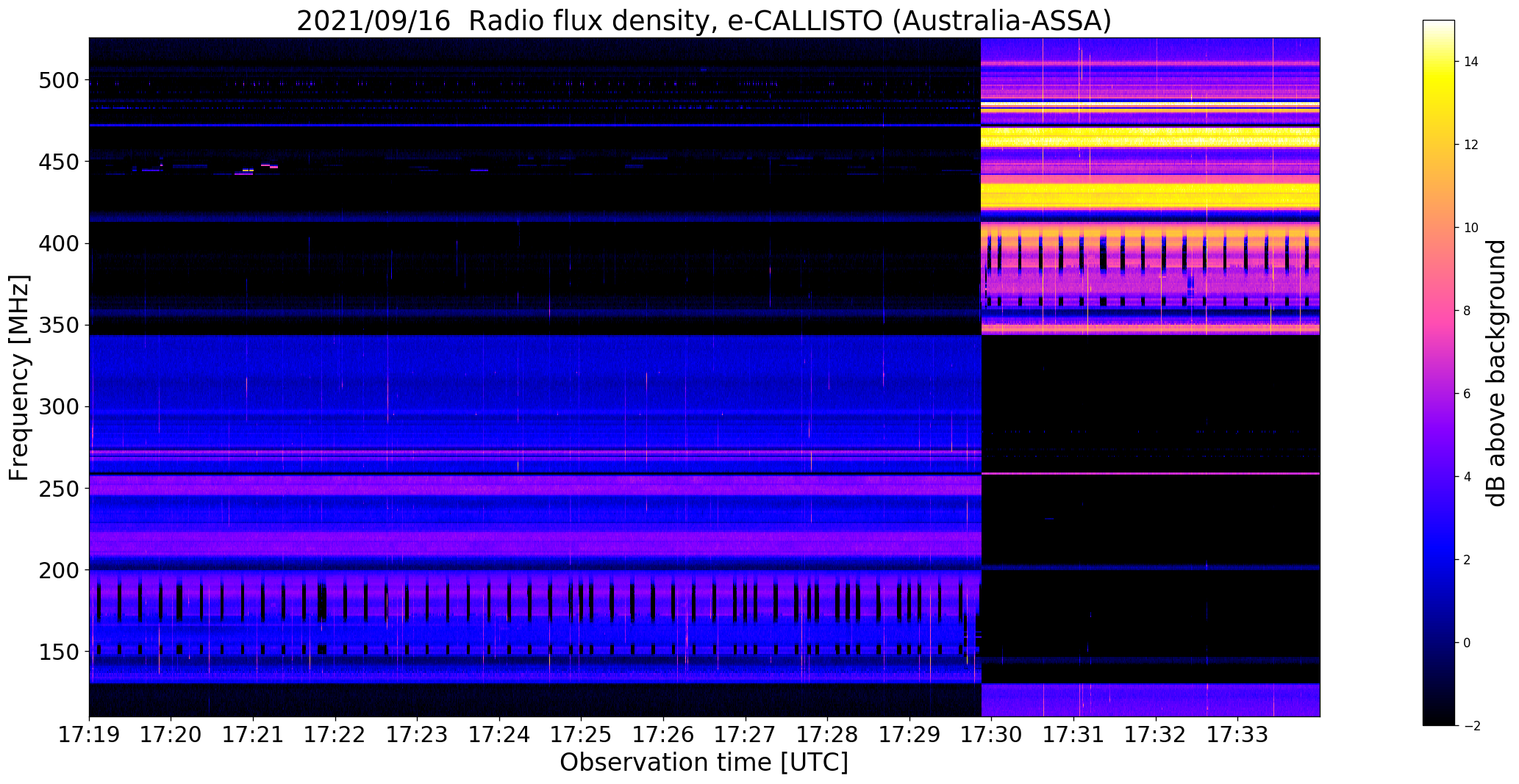Click the 17:32 time tick label
The width and height of the screenshot is (1519, 784).
click(1157, 734)
